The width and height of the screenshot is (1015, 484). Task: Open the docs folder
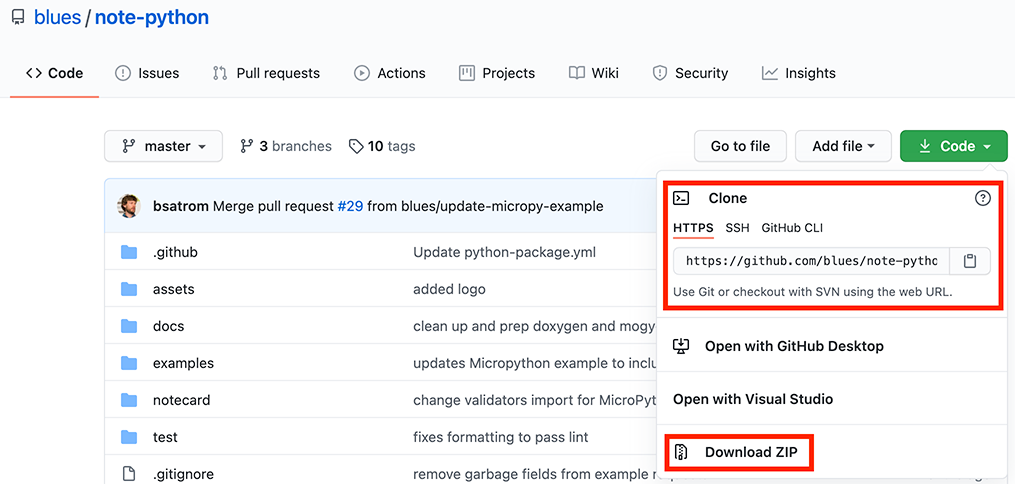168,326
